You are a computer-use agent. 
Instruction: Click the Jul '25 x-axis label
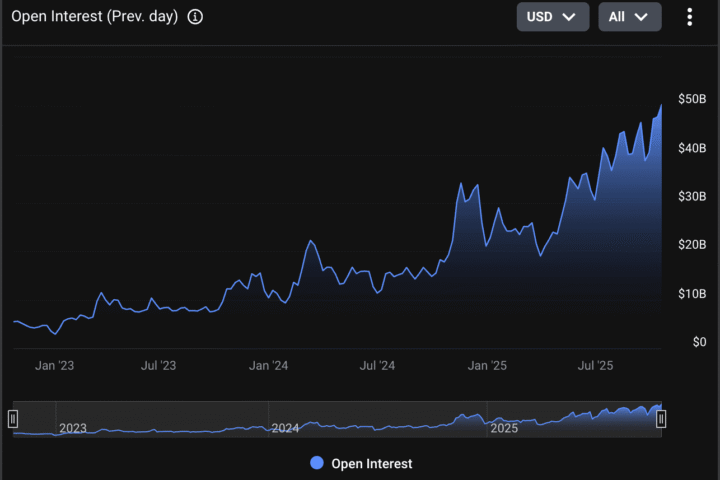click(x=596, y=366)
